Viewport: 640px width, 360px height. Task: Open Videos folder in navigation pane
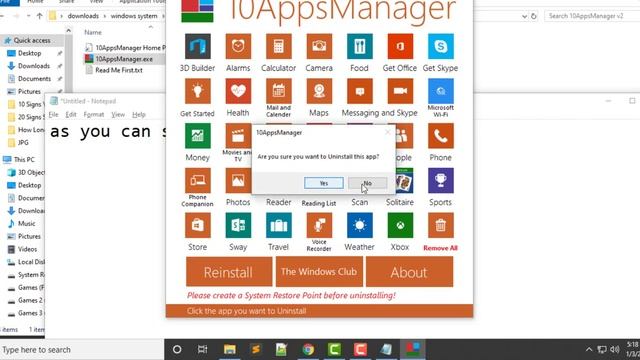tap(27, 249)
